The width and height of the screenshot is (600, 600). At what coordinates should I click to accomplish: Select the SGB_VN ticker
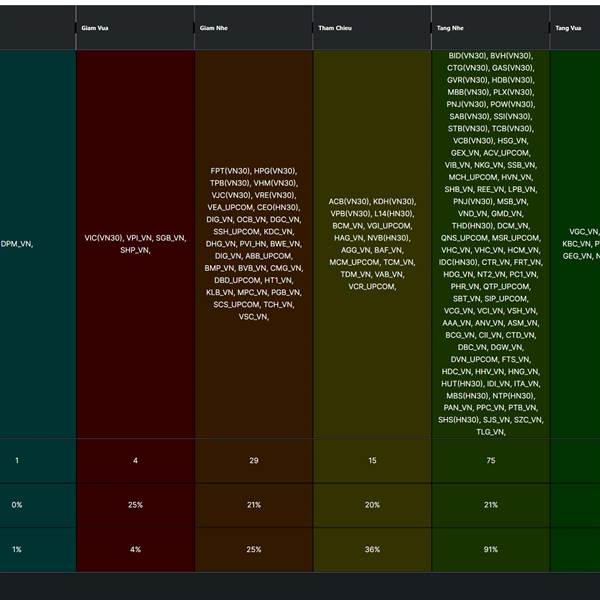pyautogui.click(x=171, y=238)
